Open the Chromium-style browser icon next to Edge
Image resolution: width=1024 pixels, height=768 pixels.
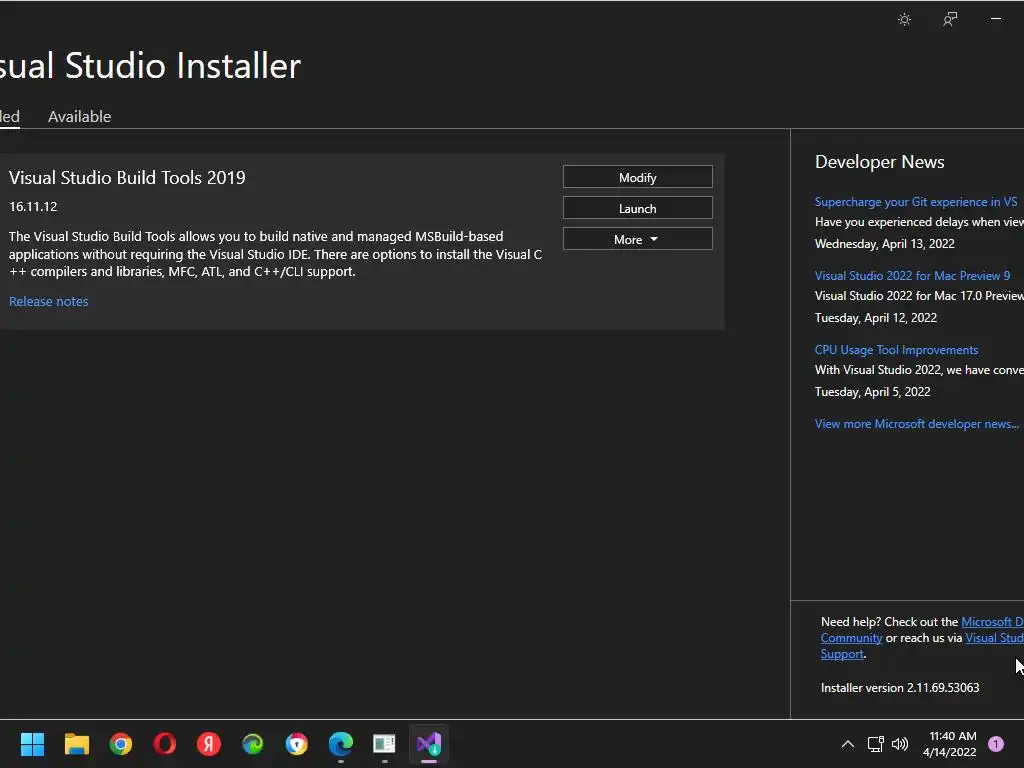pyautogui.click(x=296, y=744)
